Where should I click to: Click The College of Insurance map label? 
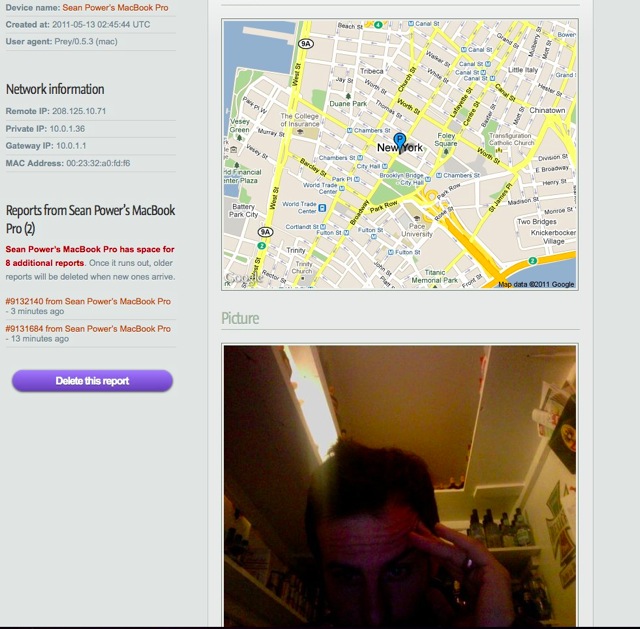tap(300, 120)
